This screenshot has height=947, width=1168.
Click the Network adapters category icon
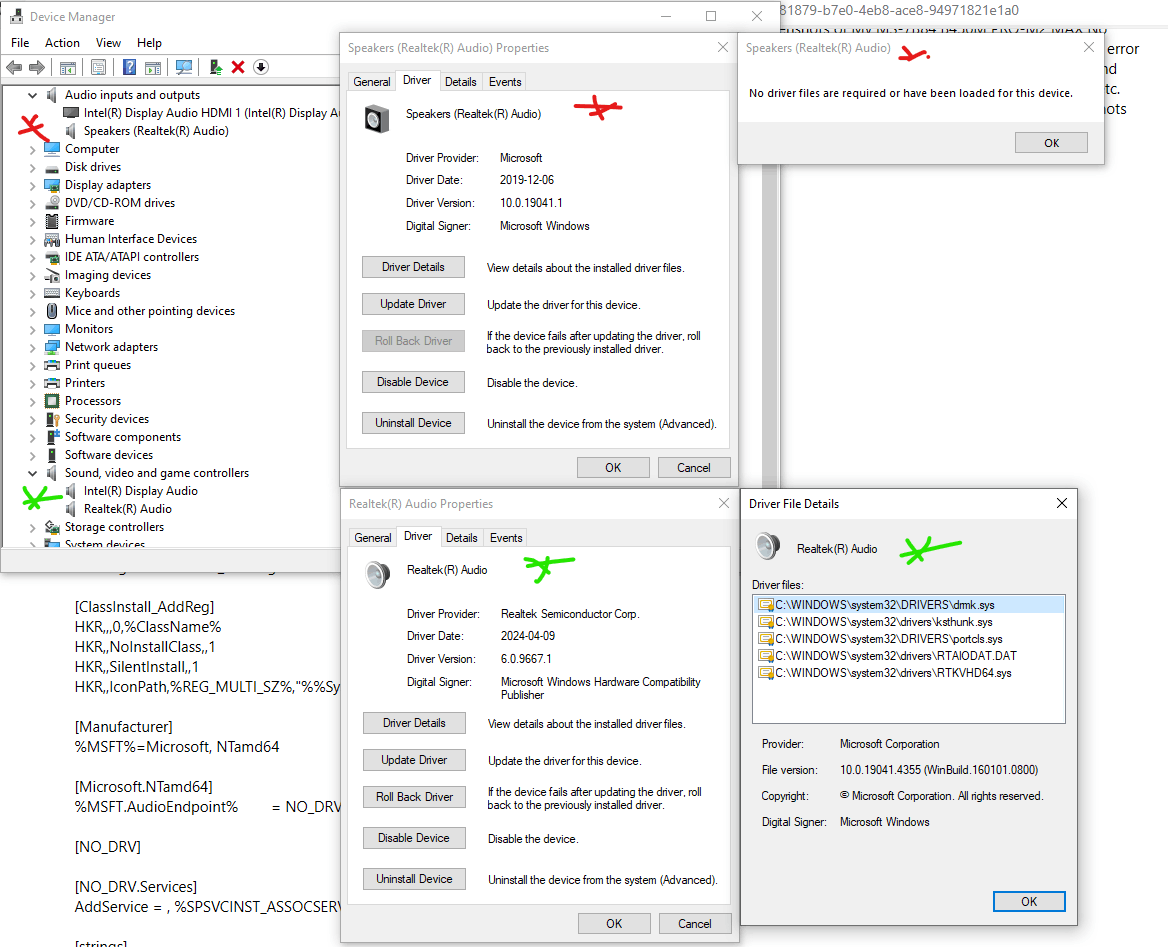click(52, 346)
